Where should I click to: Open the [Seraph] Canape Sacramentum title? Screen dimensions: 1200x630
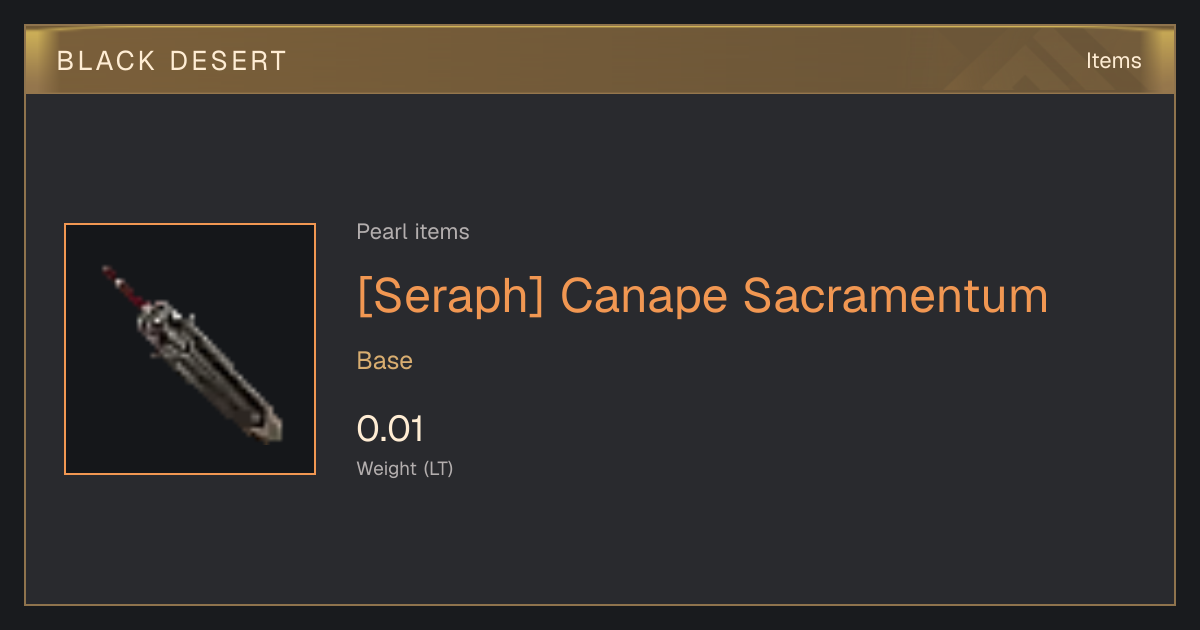pos(702,296)
